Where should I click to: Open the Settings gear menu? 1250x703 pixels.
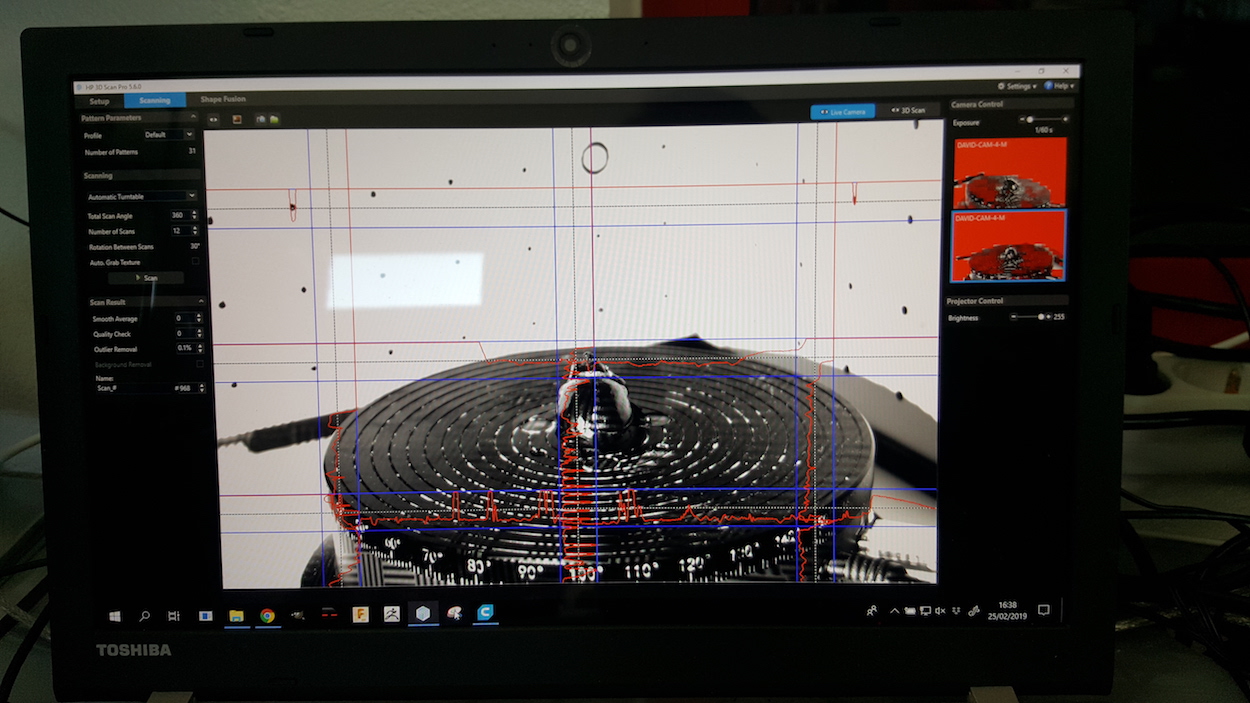pyautogui.click(x=1016, y=86)
